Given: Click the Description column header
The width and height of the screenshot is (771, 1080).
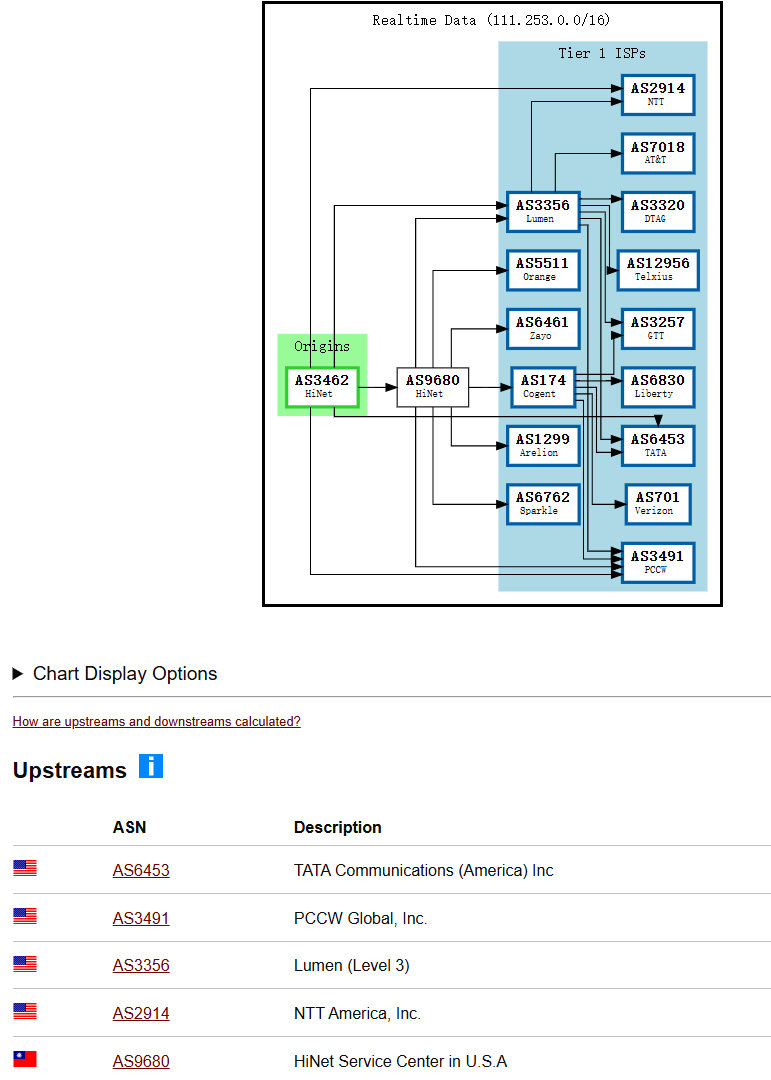Looking at the screenshot, I should 338,827.
